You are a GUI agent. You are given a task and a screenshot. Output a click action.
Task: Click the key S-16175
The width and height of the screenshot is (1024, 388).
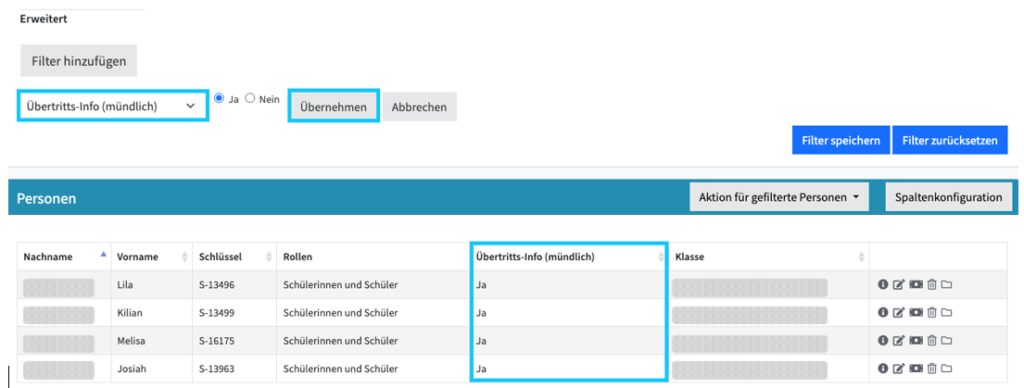click(216, 341)
